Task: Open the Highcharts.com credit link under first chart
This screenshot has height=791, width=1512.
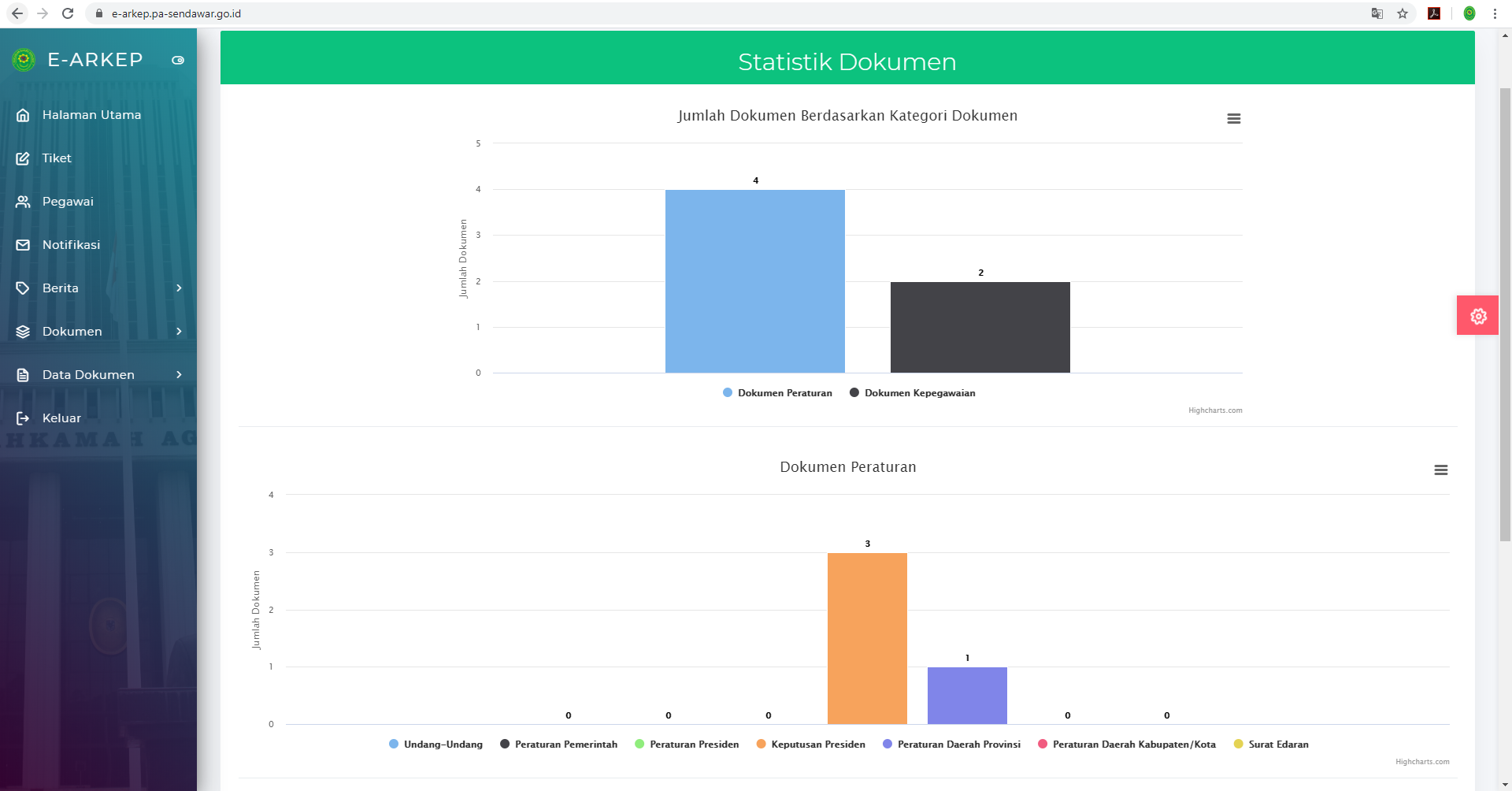Action: (x=1215, y=410)
